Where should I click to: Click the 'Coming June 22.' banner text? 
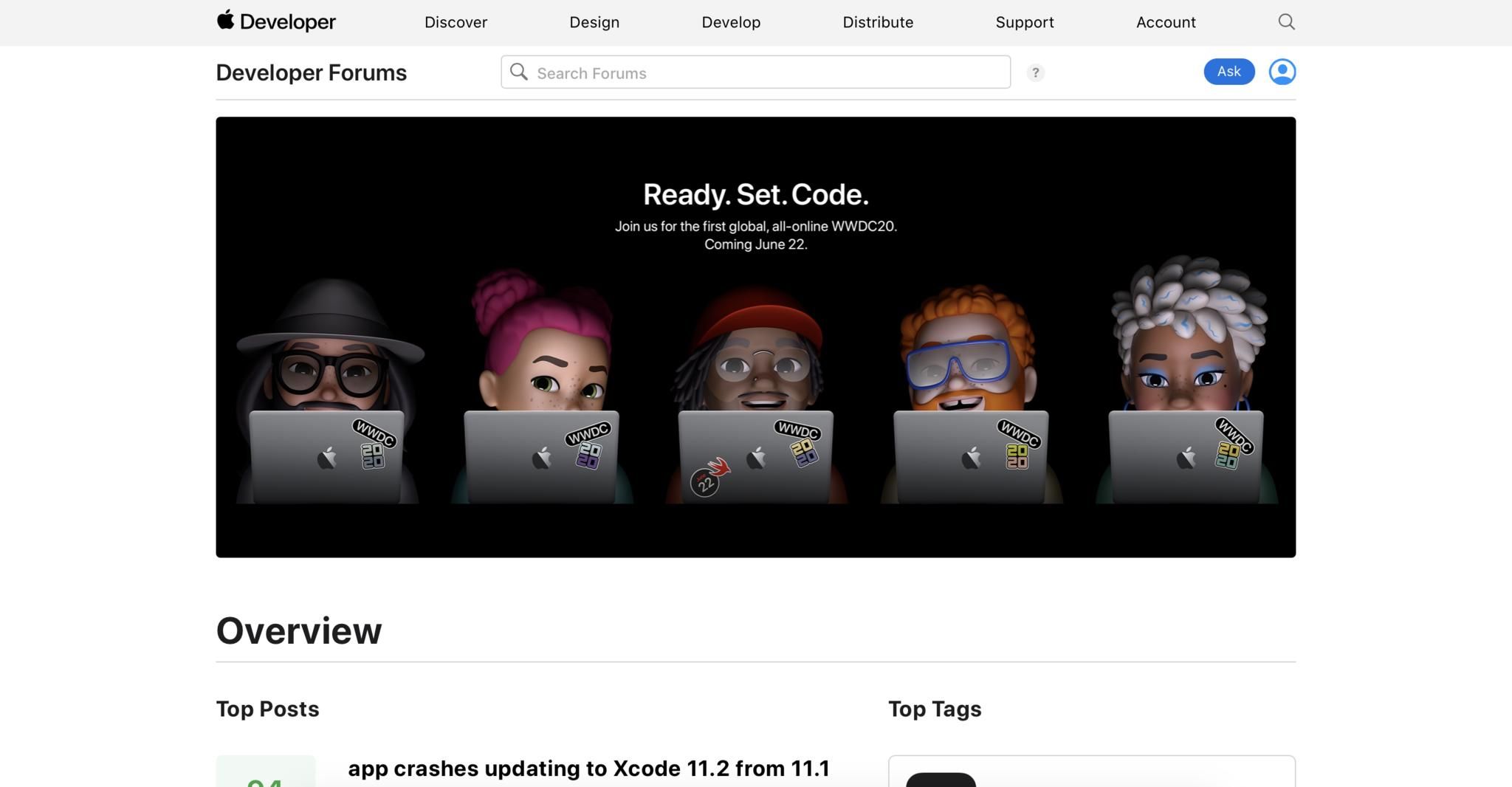click(756, 244)
